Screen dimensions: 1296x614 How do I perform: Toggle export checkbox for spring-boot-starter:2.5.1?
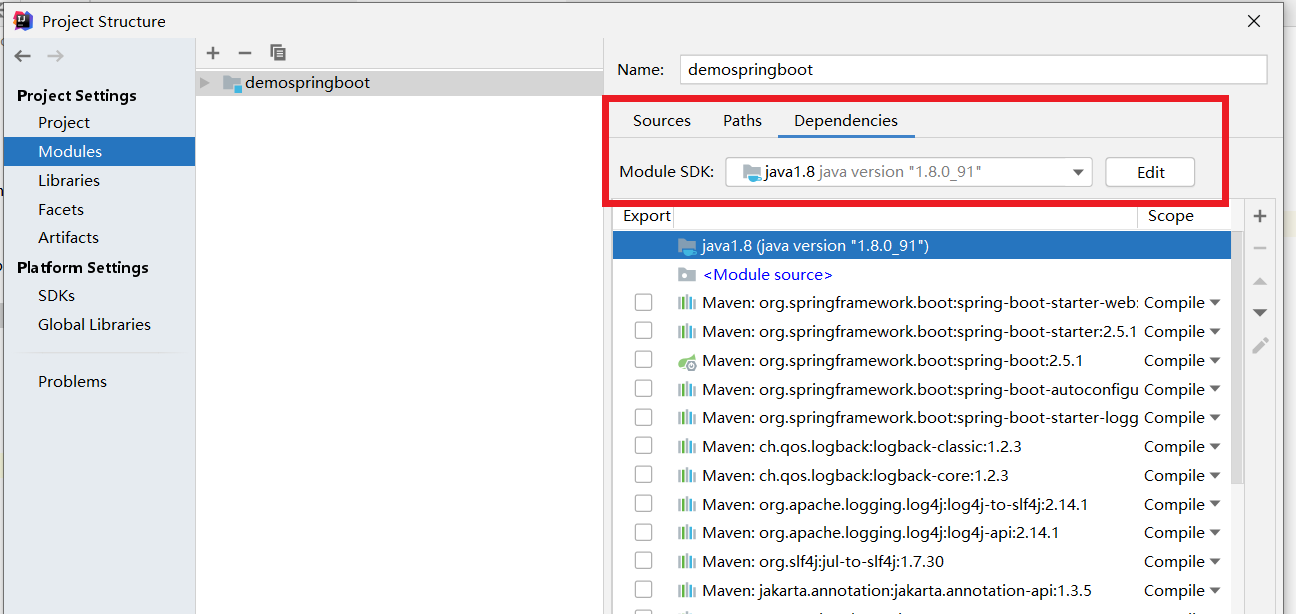click(x=643, y=331)
